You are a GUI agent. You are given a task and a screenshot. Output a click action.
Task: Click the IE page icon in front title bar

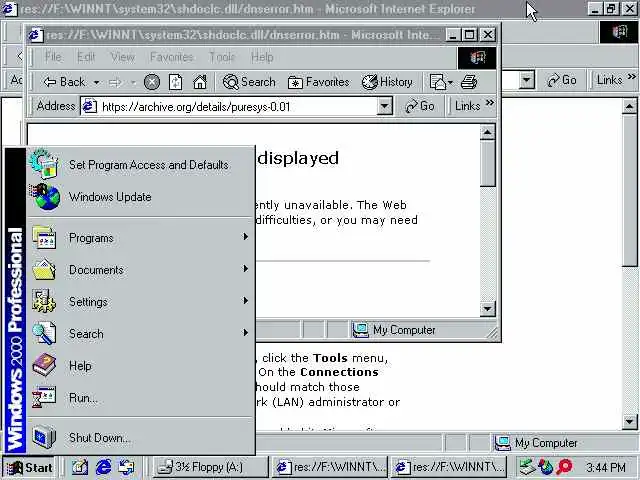35,35
